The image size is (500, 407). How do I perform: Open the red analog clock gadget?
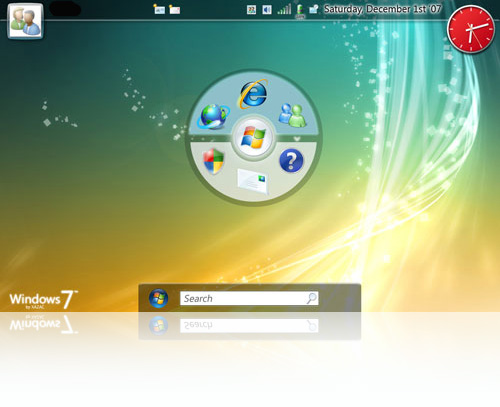coord(471,29)
